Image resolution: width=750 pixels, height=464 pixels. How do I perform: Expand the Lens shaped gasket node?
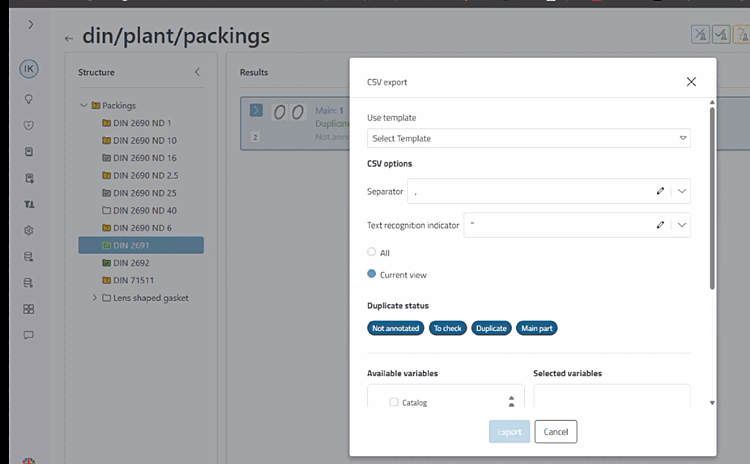coord(95,298)
